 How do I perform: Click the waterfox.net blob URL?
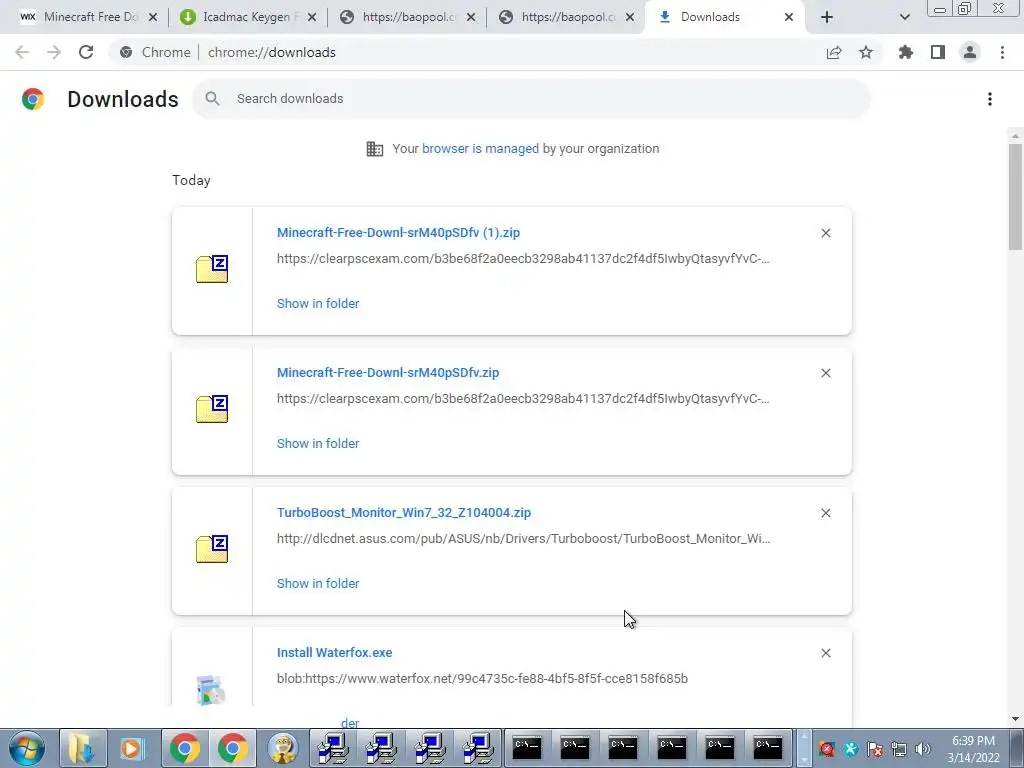(482, 679)
